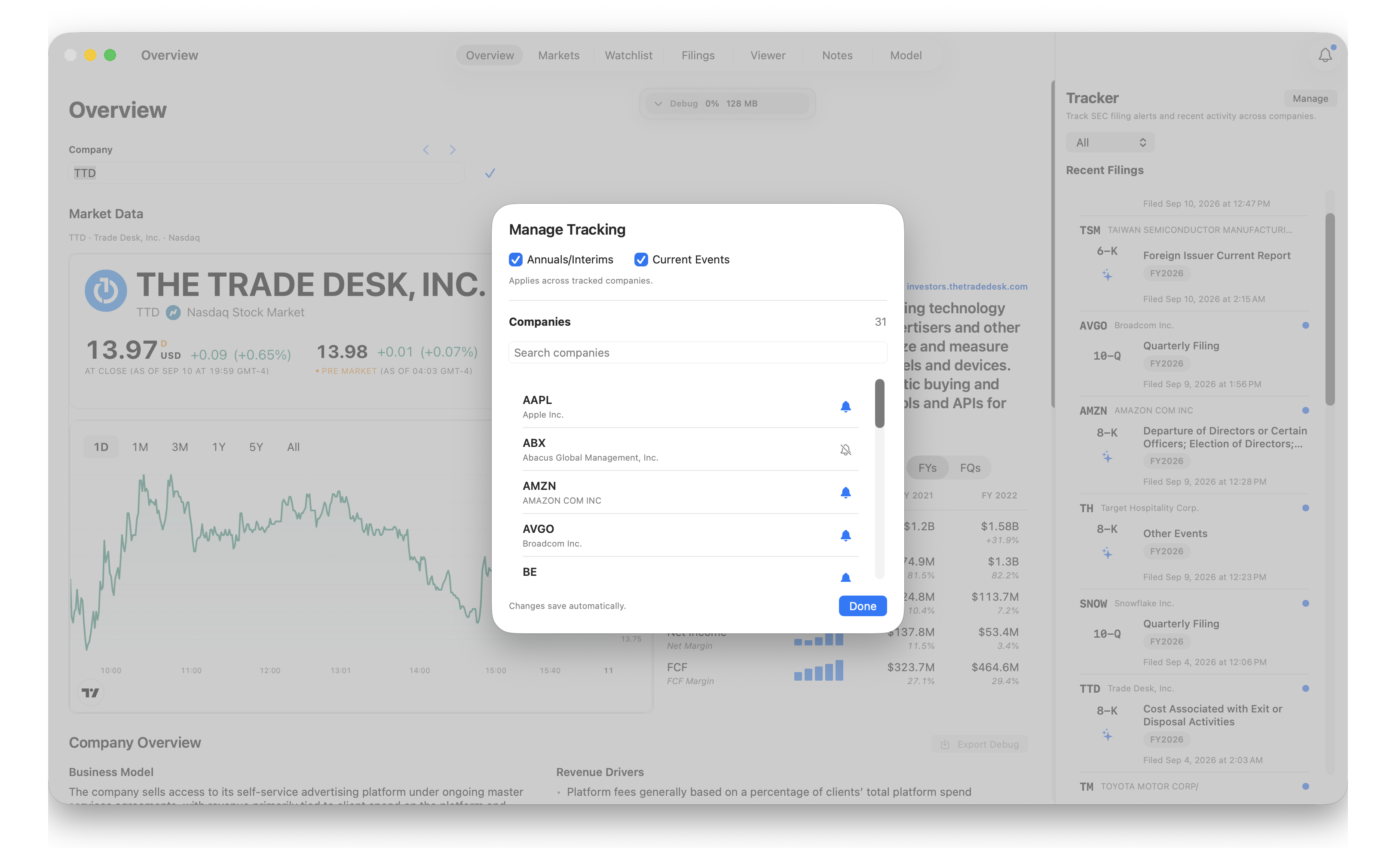Click the Company ticker field TTD
Screen dimensions: 1396x868
pyautogui.click(x=266, y=173)
